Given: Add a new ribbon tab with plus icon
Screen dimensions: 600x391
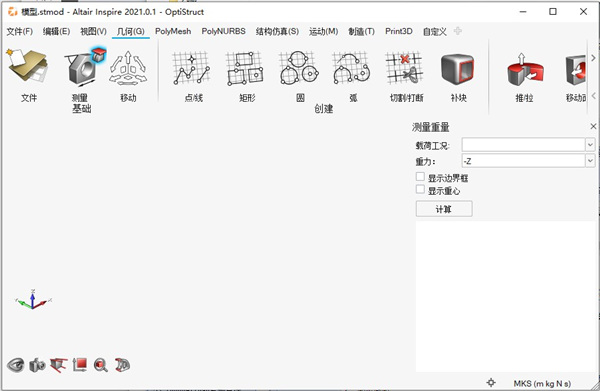Looking at the screenshot, I should tap(458, 31).
